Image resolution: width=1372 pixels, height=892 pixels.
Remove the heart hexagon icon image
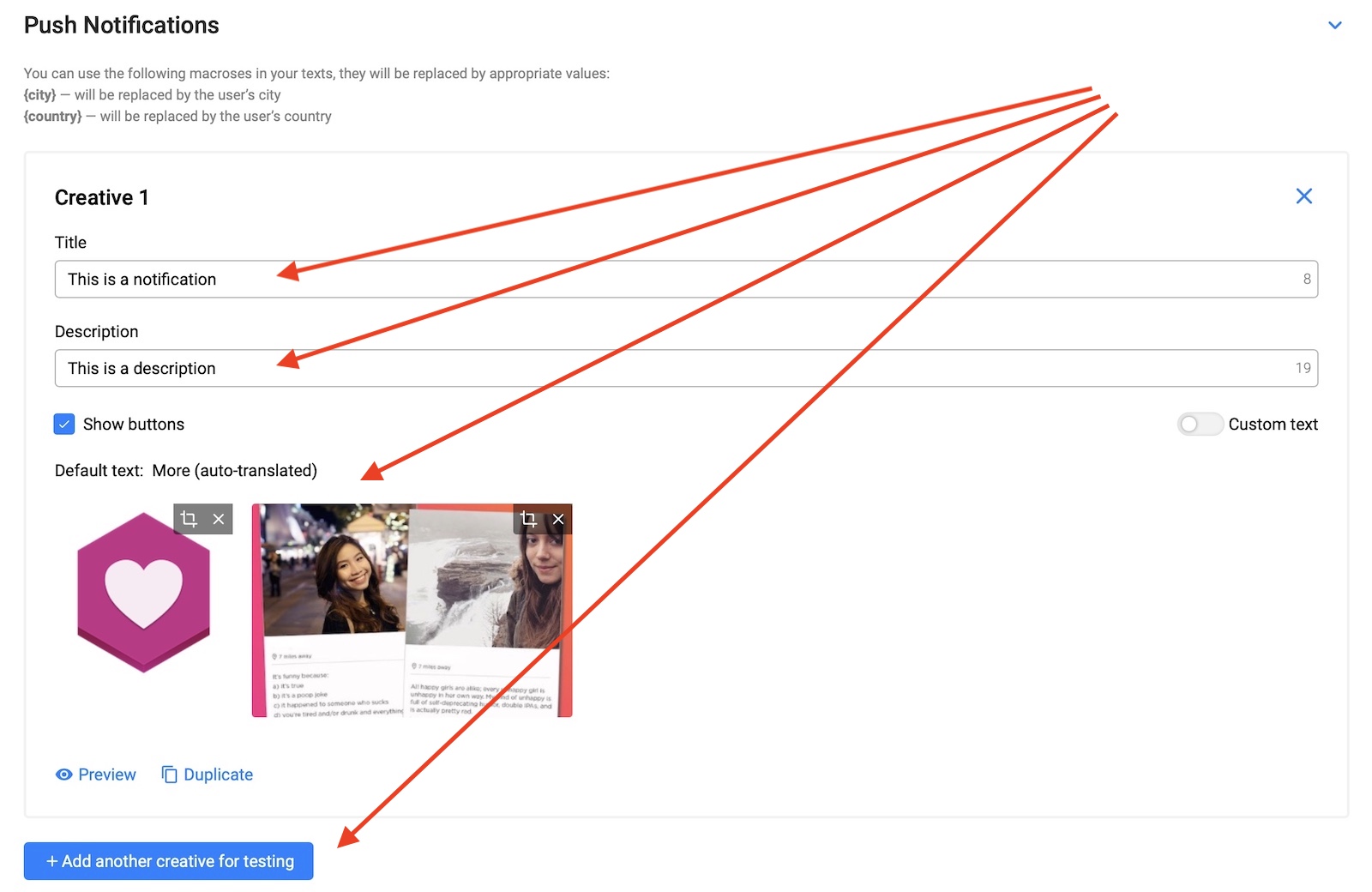tap(219, 519)
